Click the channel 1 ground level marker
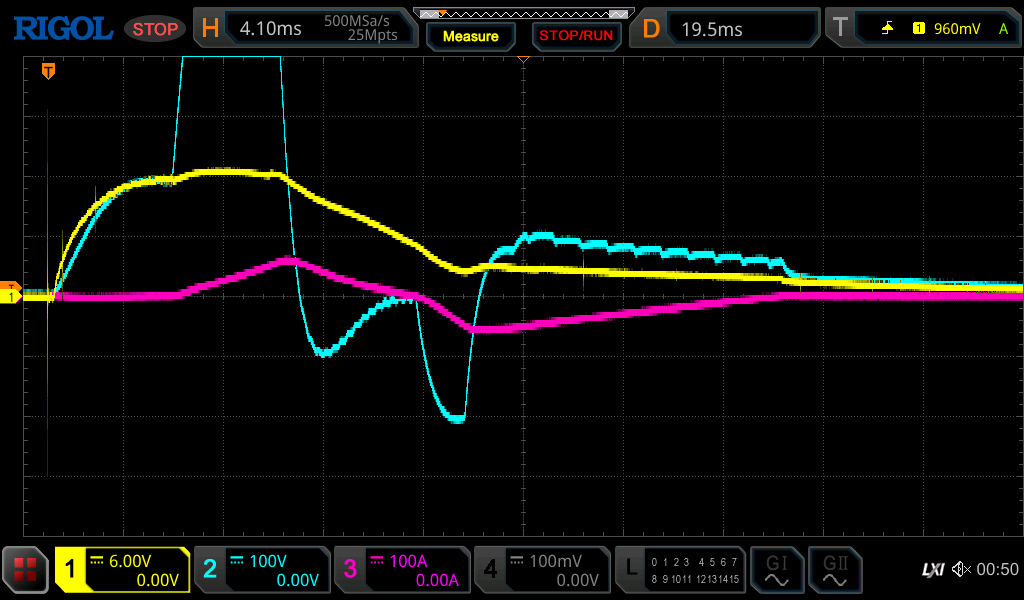Viewport: 1024px width, 600px height. point(11,297)
